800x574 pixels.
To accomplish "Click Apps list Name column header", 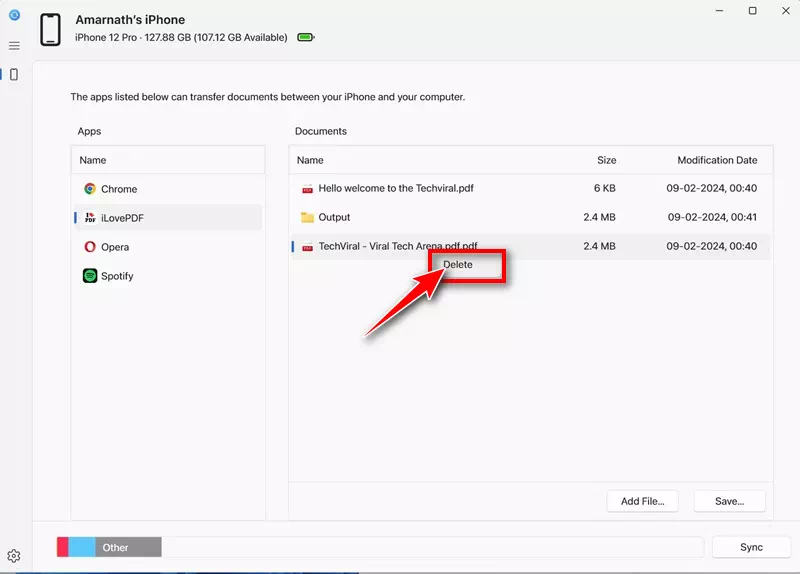I will (92, 160).
